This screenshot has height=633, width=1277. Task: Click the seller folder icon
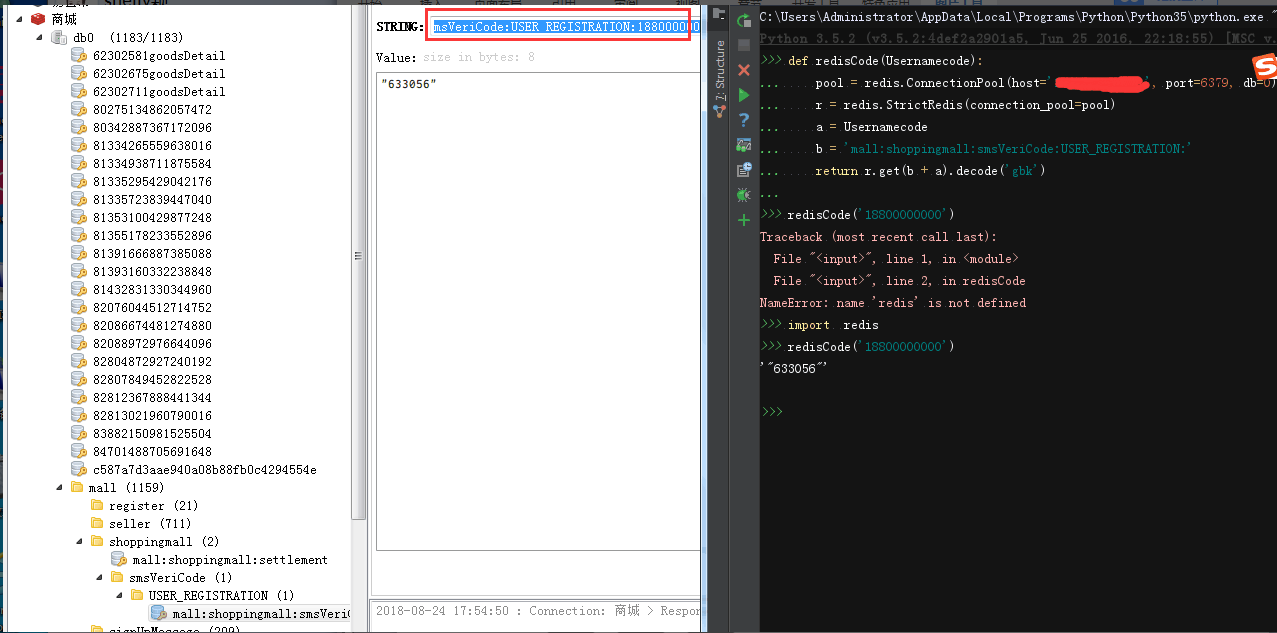tap(98, 524)
